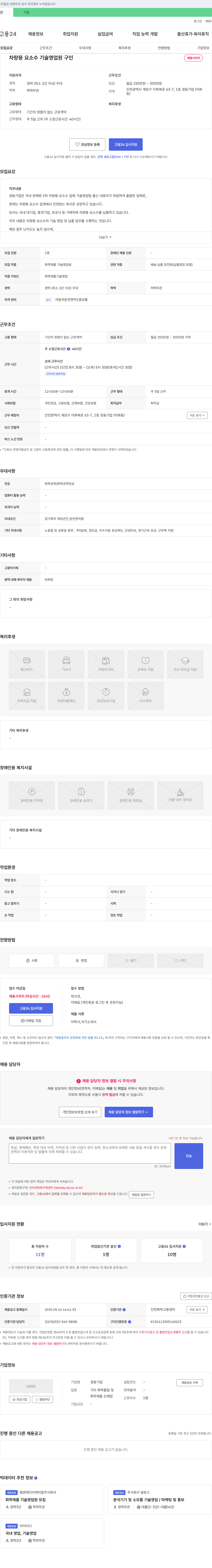212x1568 pixels.
Task: Open recommended job 화학제품 기술영업원 모집
Action: (x=26, y=1500)
